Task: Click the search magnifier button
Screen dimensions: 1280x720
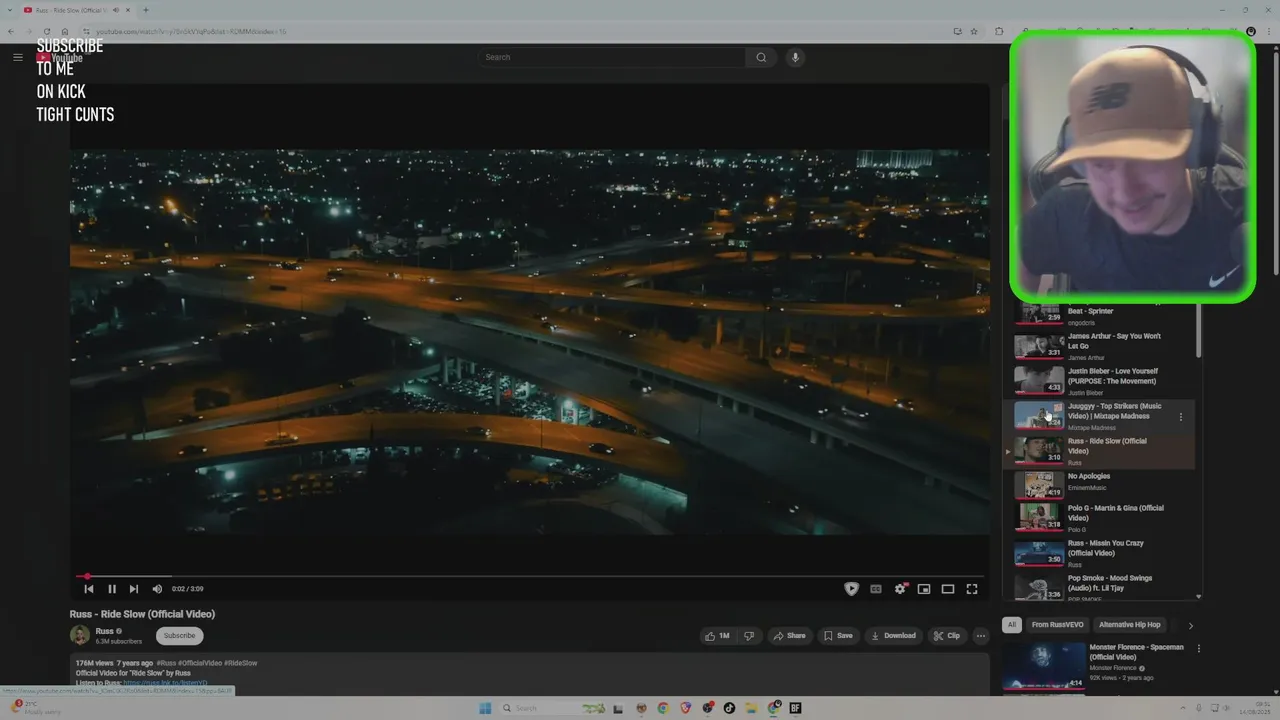Action: pyautogui.click(x=761, y=57)
